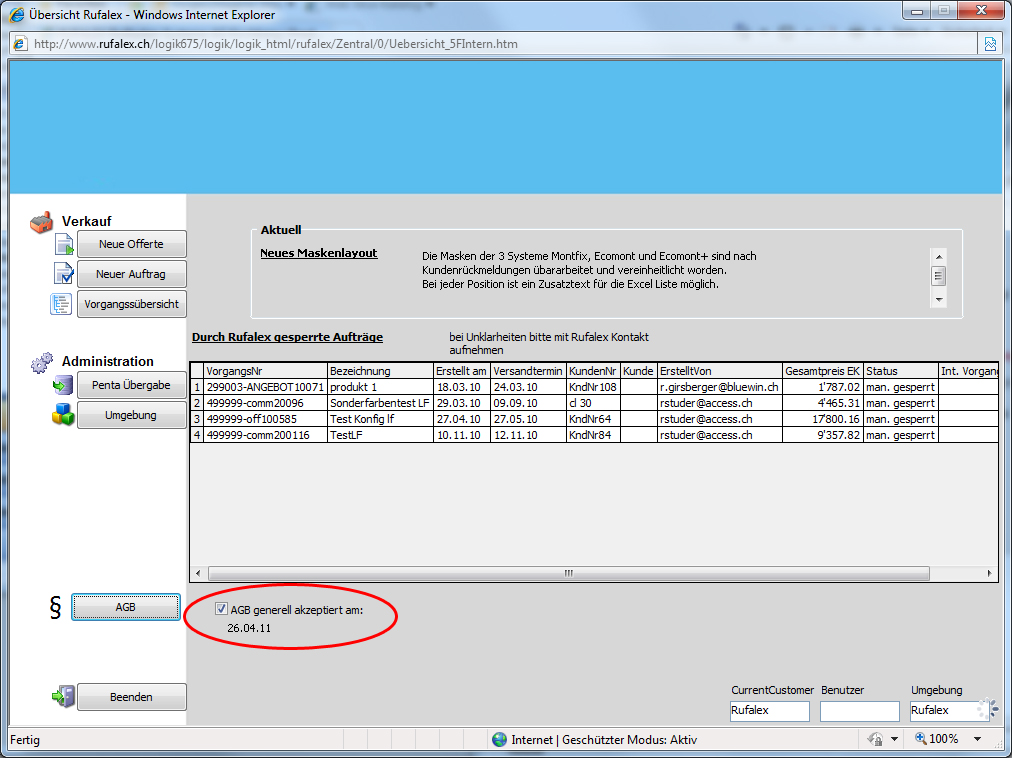Click the Status column header
Screen dimensions: 1012x758
coord(900,371)
